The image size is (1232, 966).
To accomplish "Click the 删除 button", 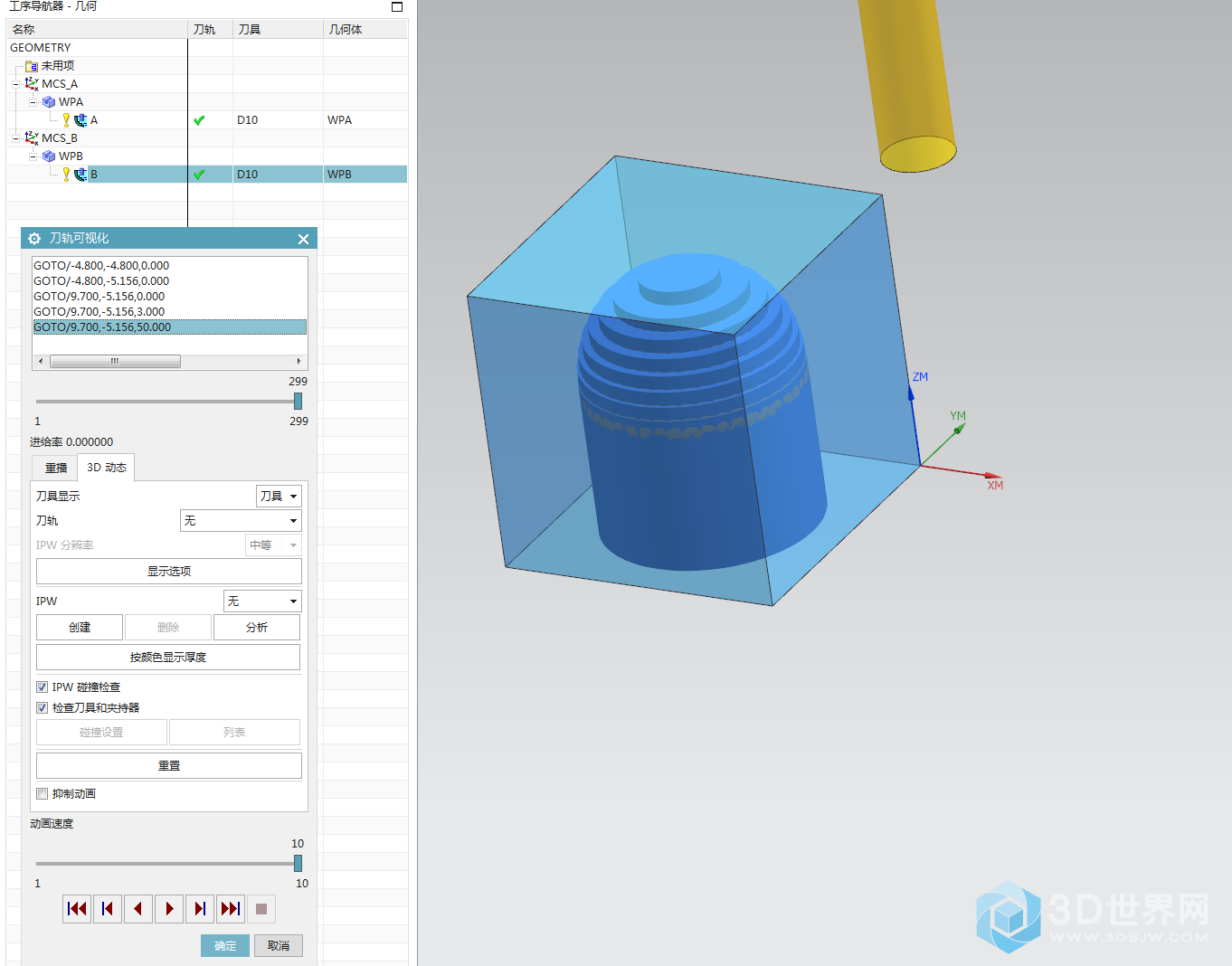I will 168,628.
